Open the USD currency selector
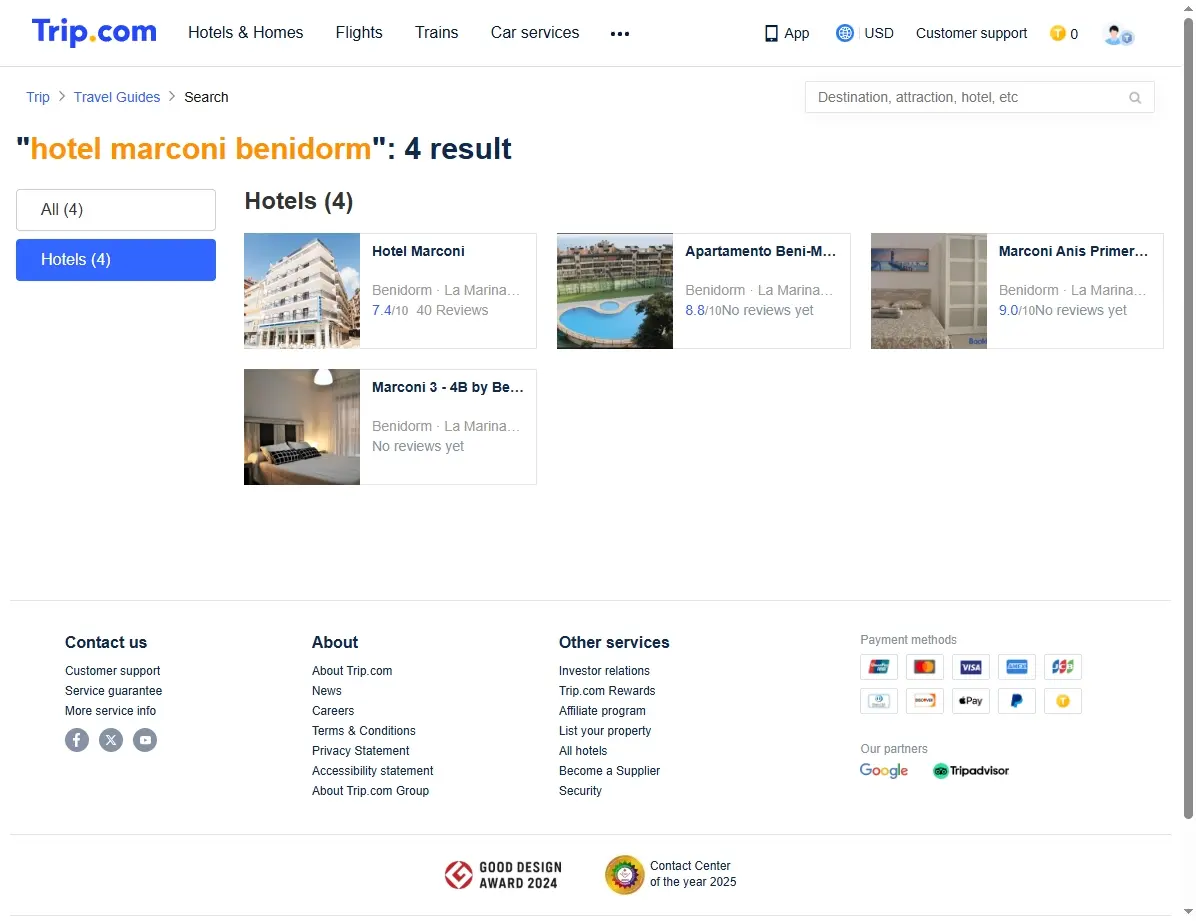Image resolution: width=1196 pixels, height=921 pixels. 879,33
